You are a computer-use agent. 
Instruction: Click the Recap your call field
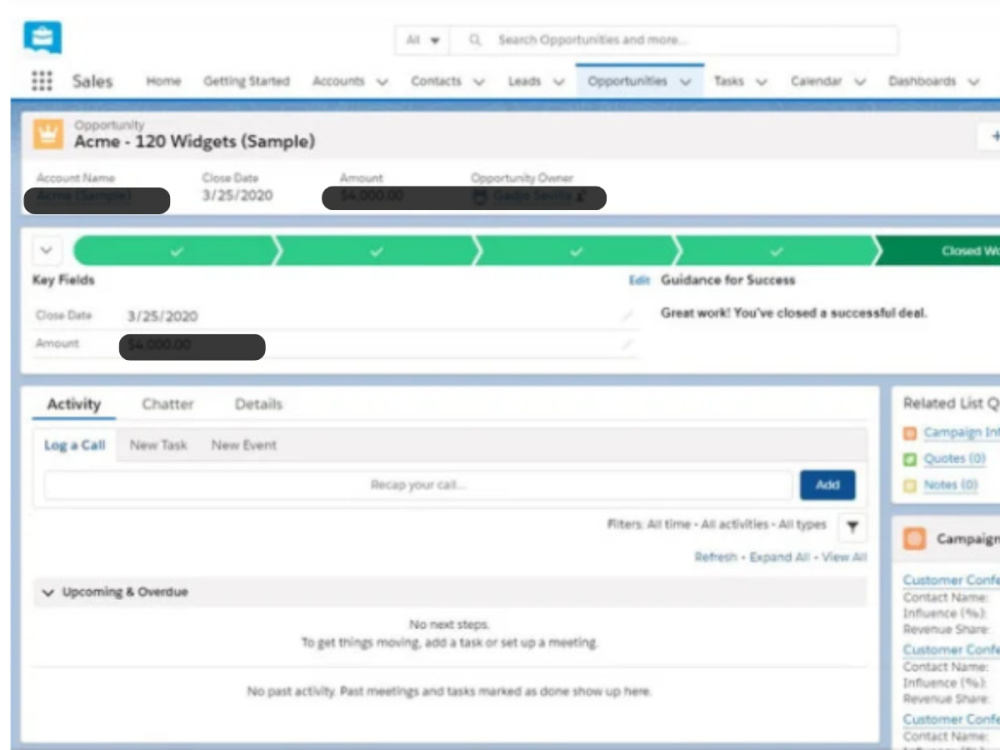click(x=418, y=485)
